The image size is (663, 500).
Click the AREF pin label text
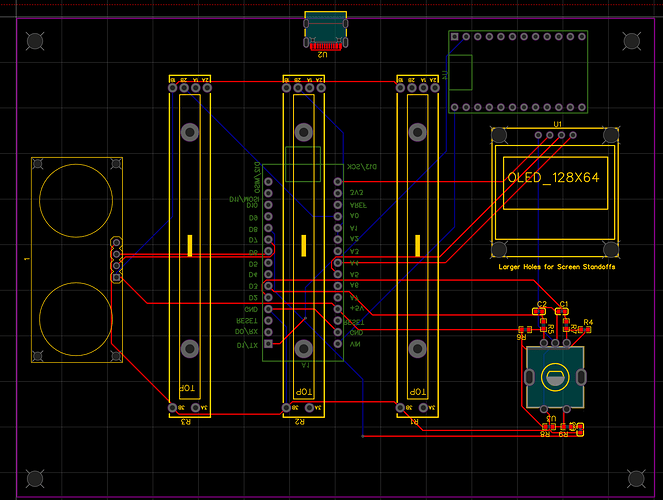pyautogui.click(x=358, y=205)
